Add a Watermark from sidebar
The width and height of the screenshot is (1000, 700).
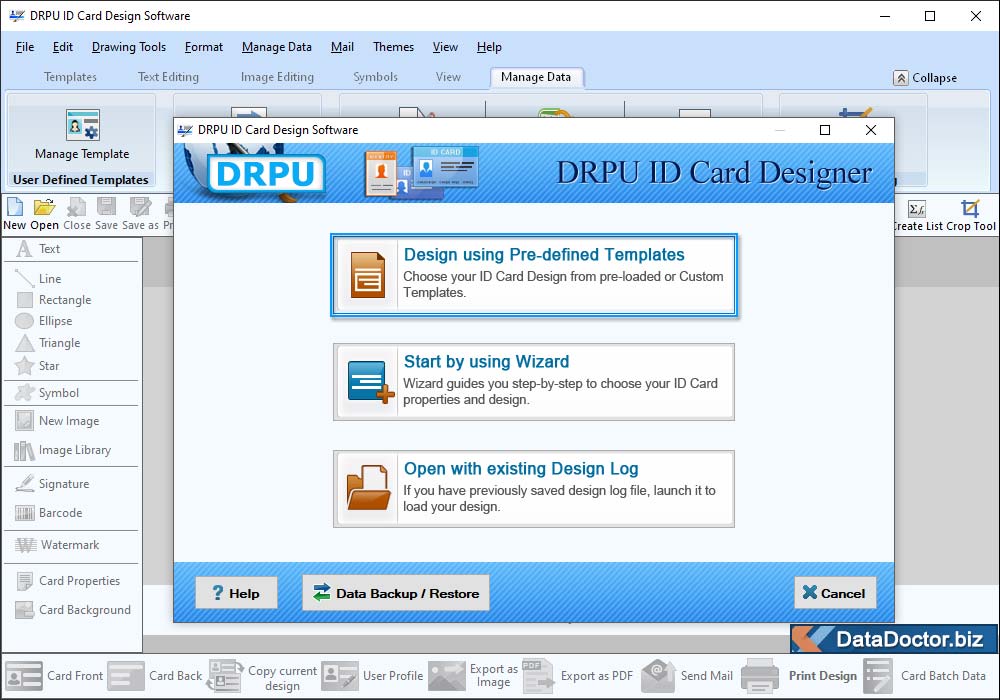[57, 545]
